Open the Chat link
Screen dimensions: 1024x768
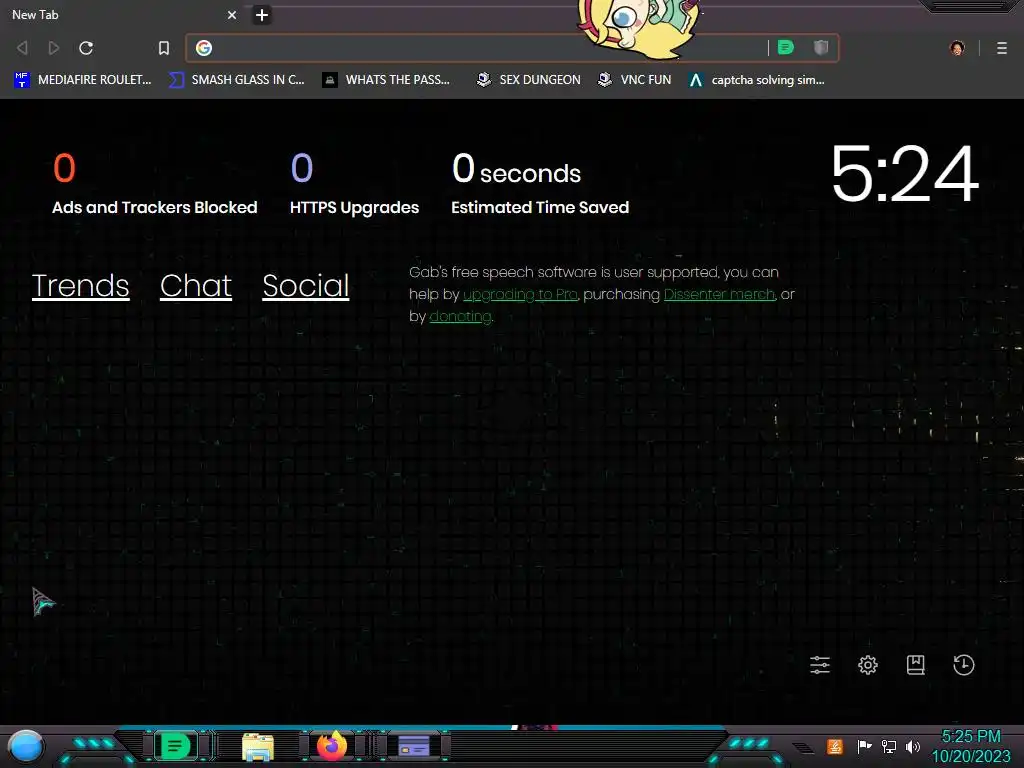196,286
